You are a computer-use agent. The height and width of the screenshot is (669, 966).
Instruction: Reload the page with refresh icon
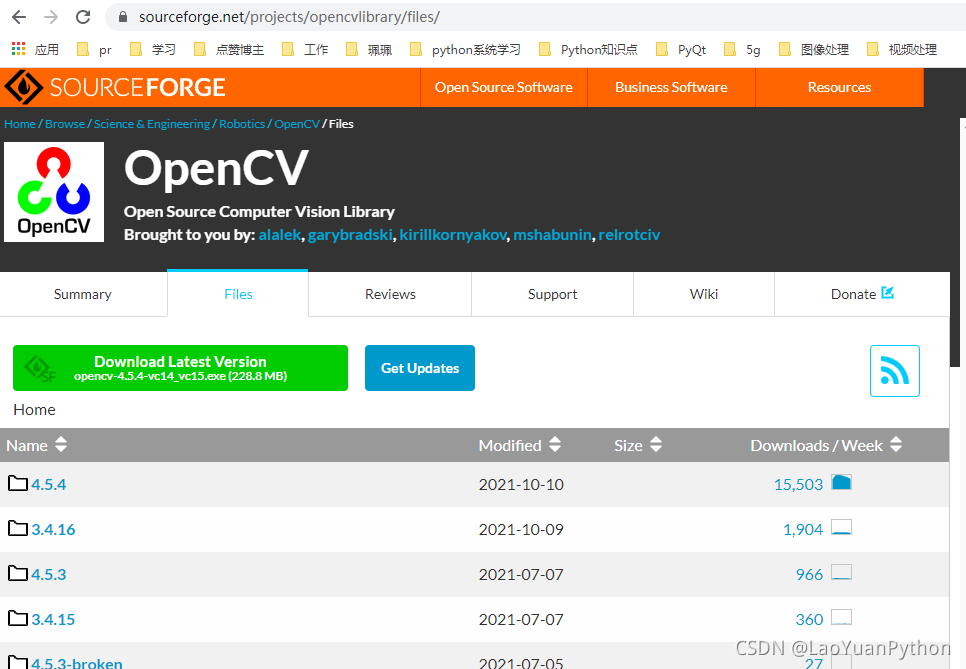[83, 17]
